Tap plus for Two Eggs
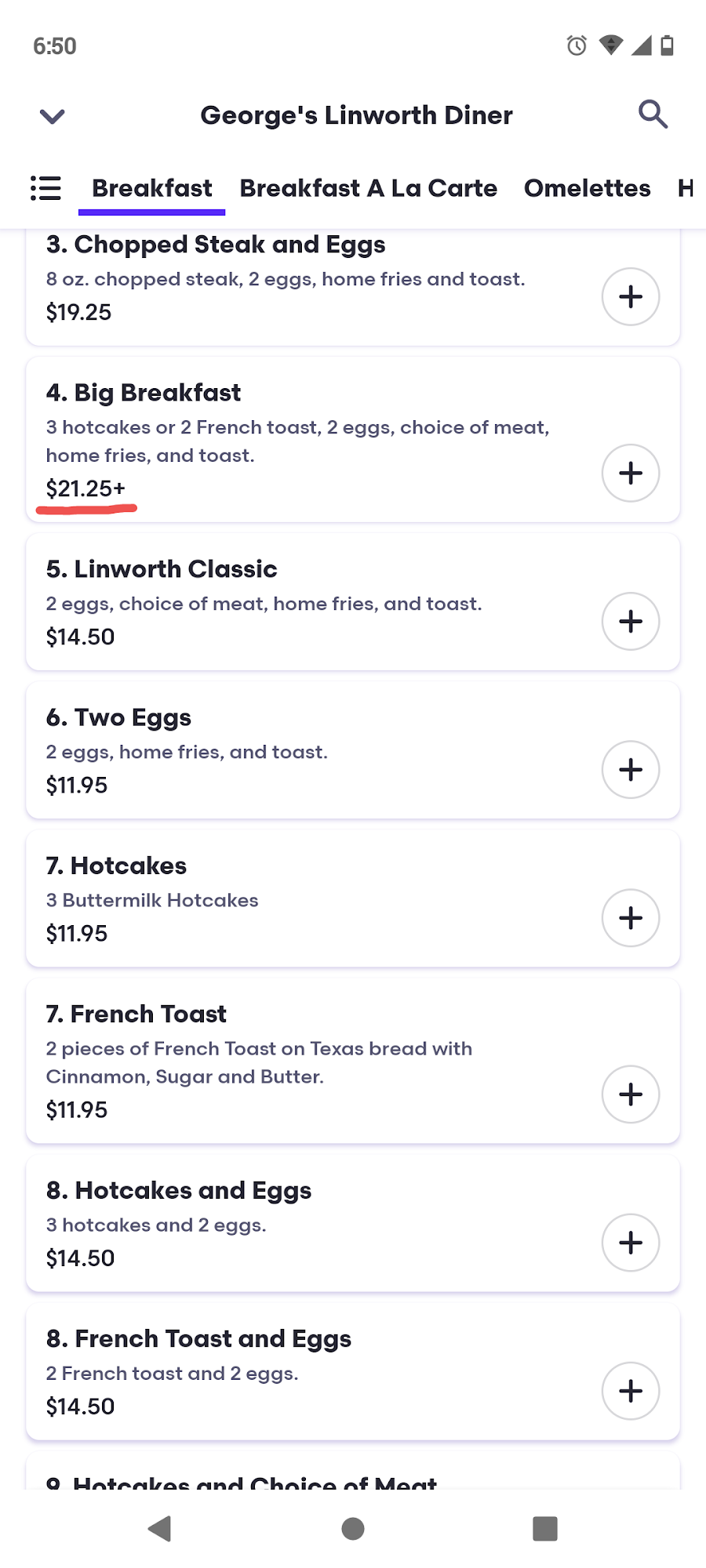Viewport: 706px width, 1568px height. (x=630, y=769)
